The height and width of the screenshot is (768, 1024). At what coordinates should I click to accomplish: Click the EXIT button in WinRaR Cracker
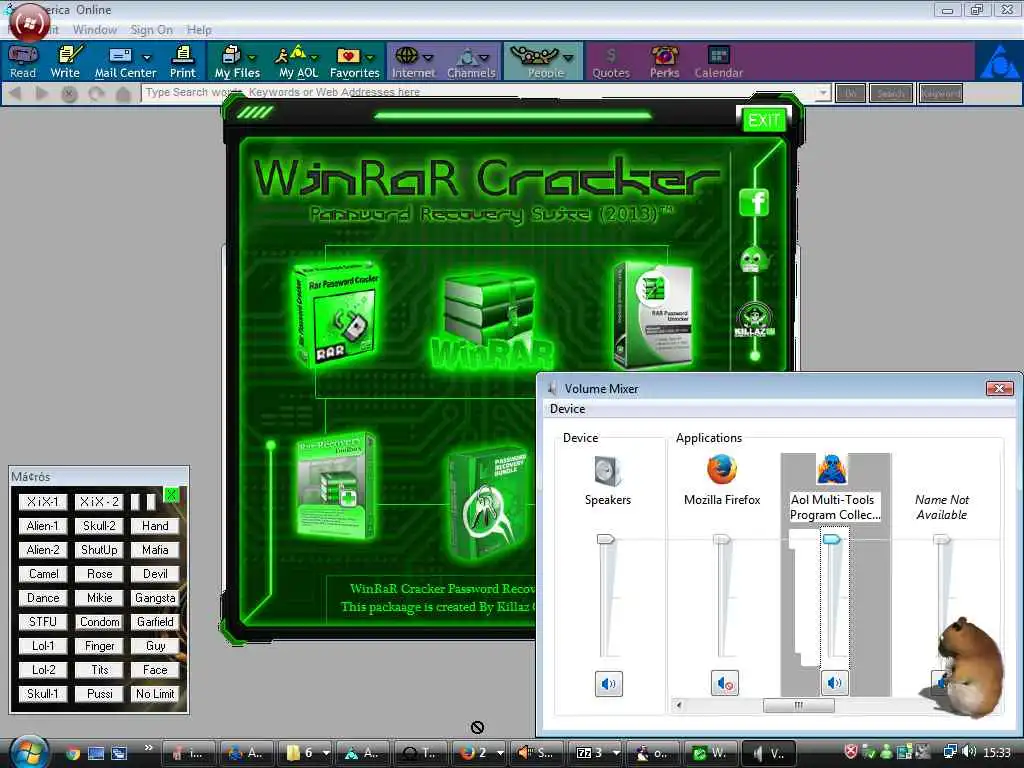(x=763, y=120)
